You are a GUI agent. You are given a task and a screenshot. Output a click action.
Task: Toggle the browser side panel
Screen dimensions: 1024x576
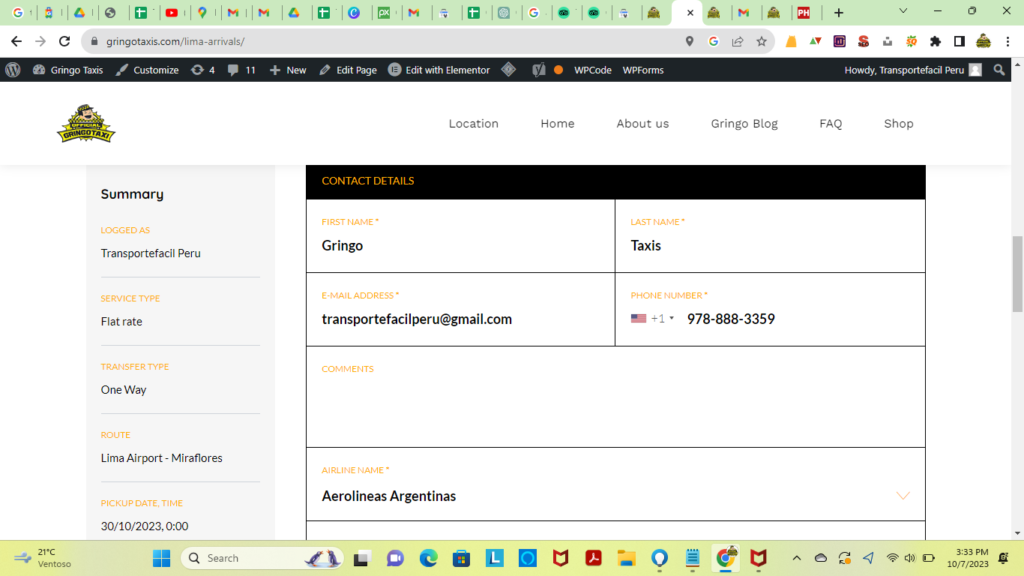(x=959, y=41)
